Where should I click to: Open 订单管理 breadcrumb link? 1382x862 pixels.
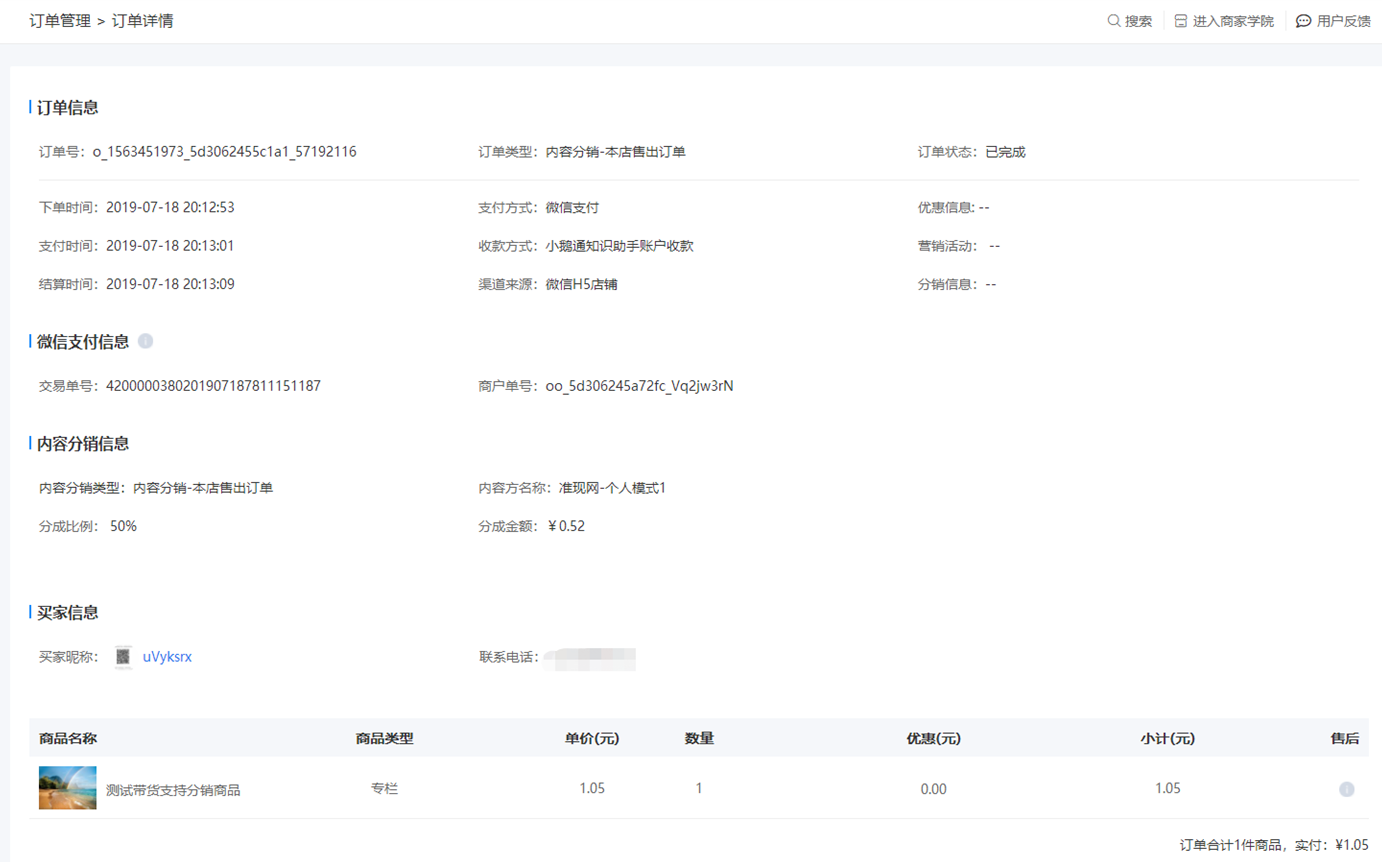click(x=60, y=21)
